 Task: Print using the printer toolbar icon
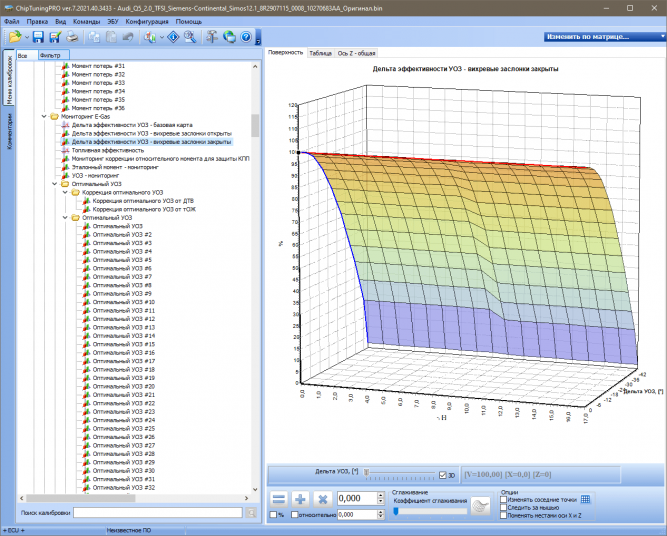point(72,37)
